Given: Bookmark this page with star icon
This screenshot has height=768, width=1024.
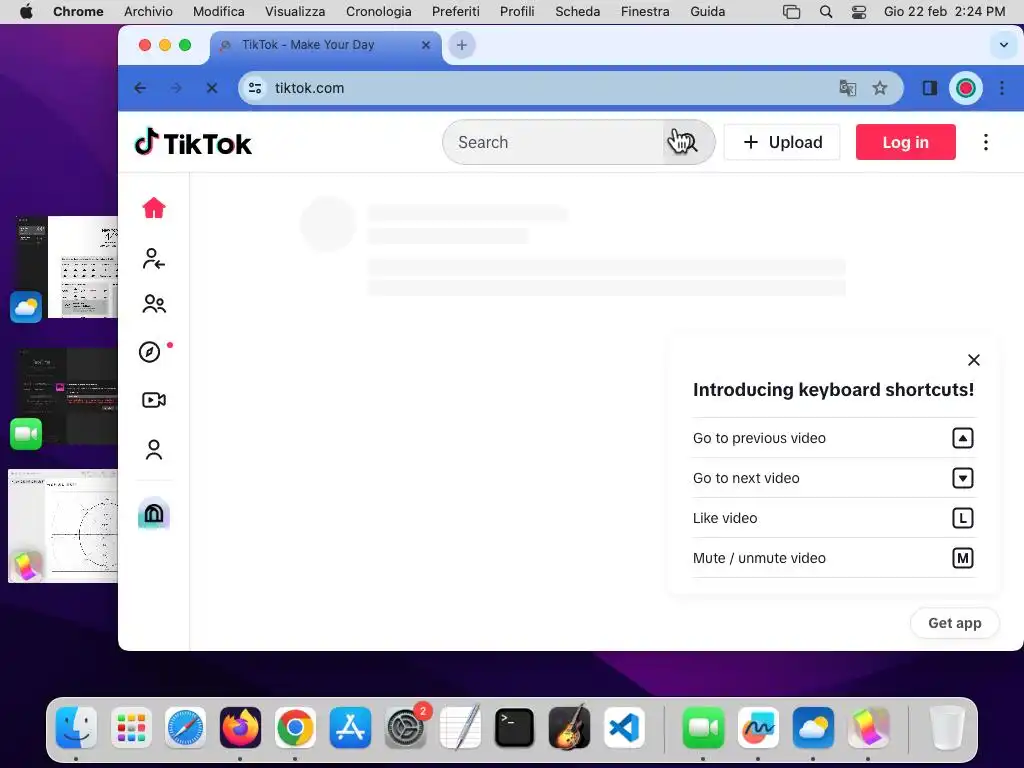Looking at the screenshot, I should point(880,88).
